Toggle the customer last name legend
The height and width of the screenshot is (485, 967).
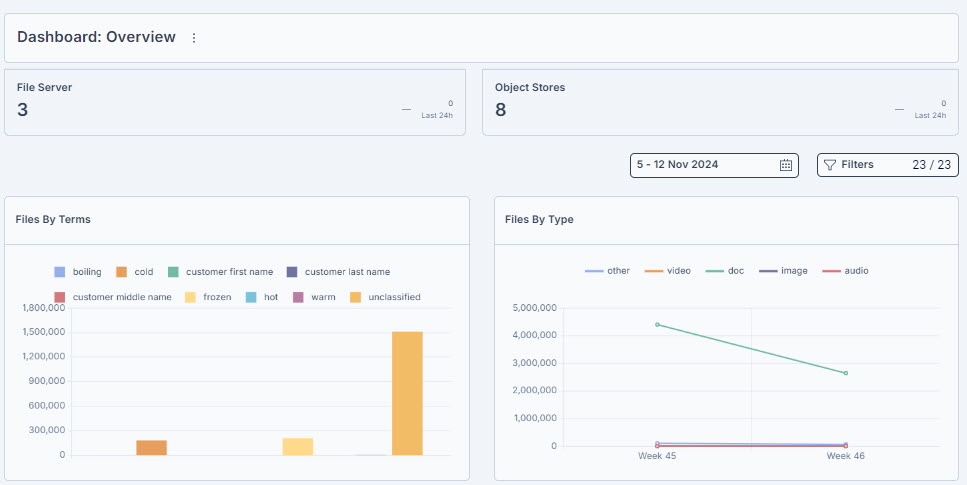[339, 272]
